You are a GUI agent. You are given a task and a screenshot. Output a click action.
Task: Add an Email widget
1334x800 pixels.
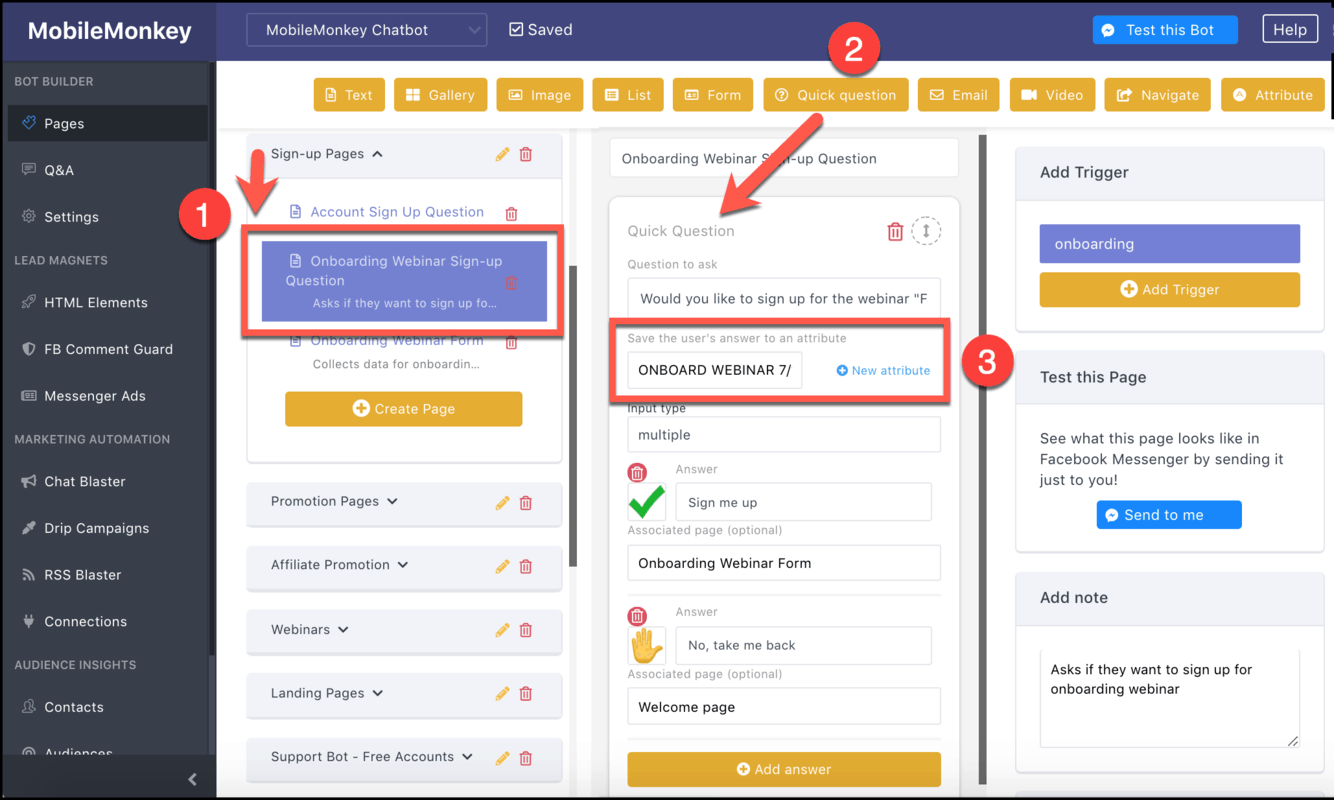point(958,95)
